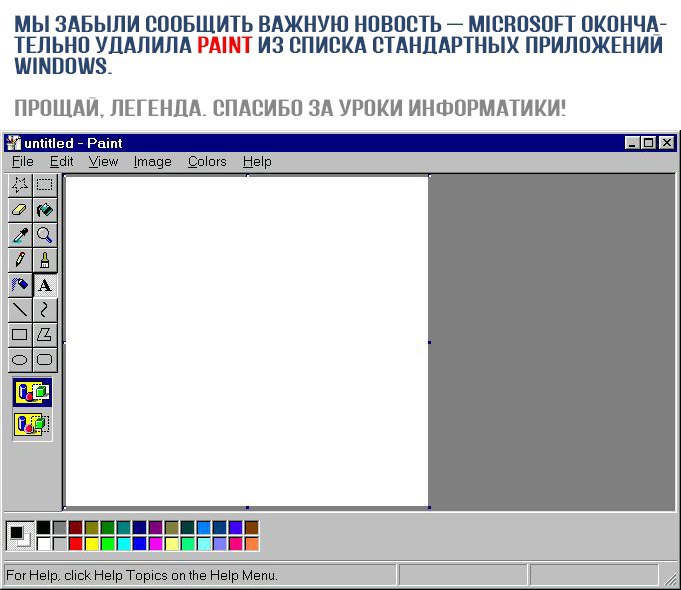Image resolution: width=681 pixels, height=590 pixels.
Task: Choose the white palette swatch
Action: [43, 544]
